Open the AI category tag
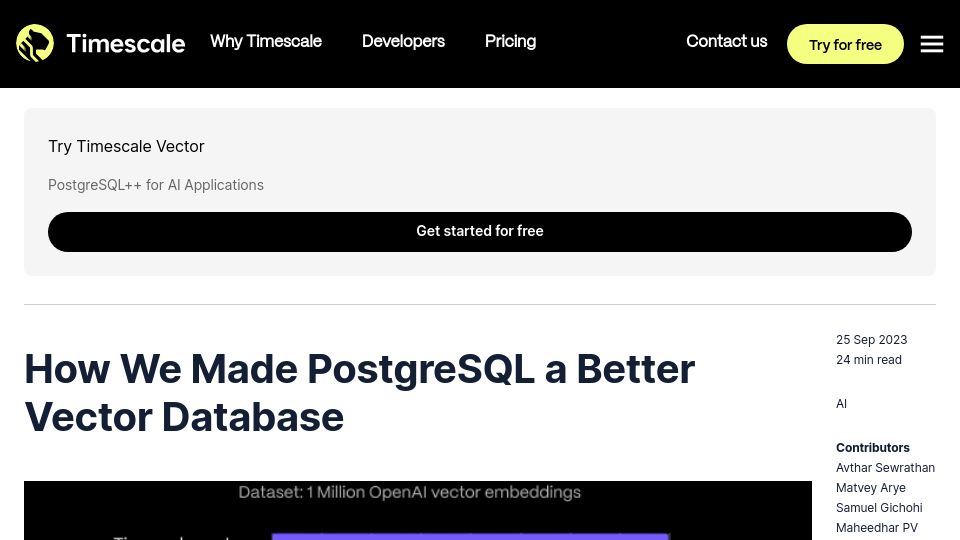This screenshot has width=960, height=540. pos(841,403)
